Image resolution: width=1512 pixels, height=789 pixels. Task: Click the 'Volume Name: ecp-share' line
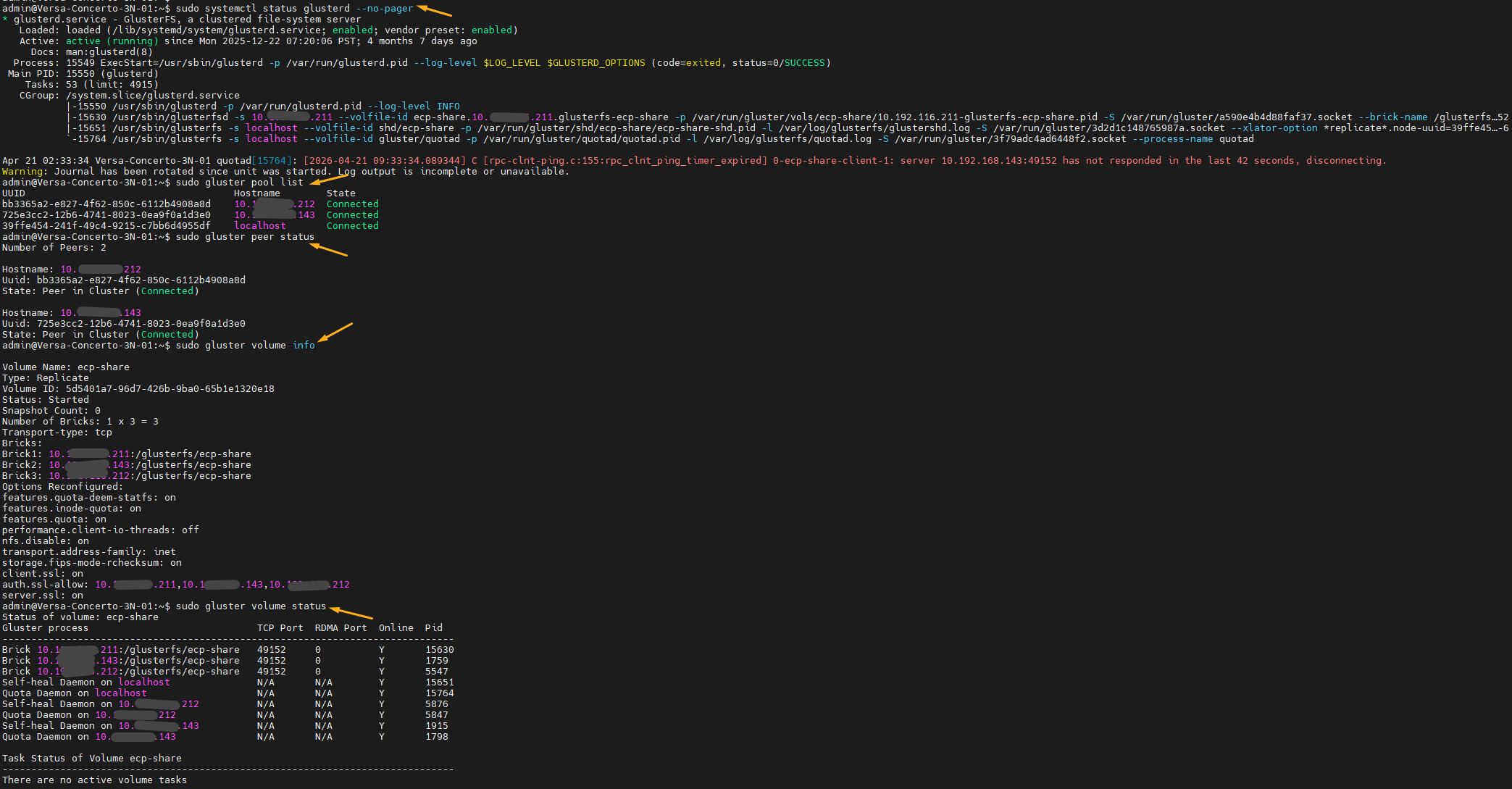coord(66,367)
